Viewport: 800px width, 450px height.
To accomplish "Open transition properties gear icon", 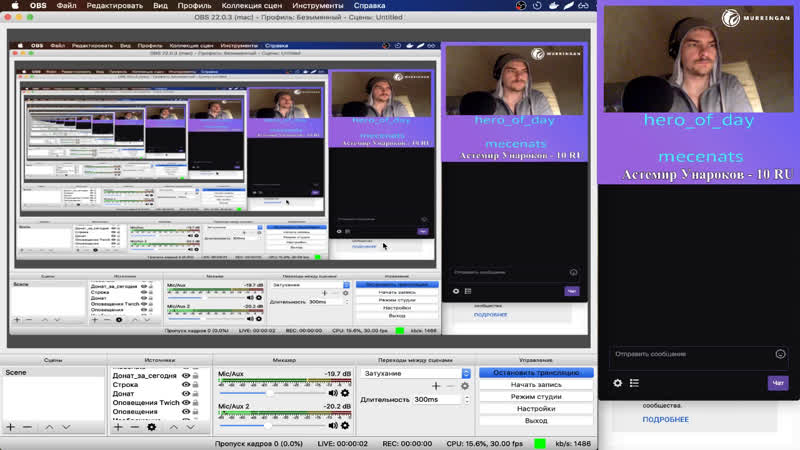I will click(x=464, y=386).
